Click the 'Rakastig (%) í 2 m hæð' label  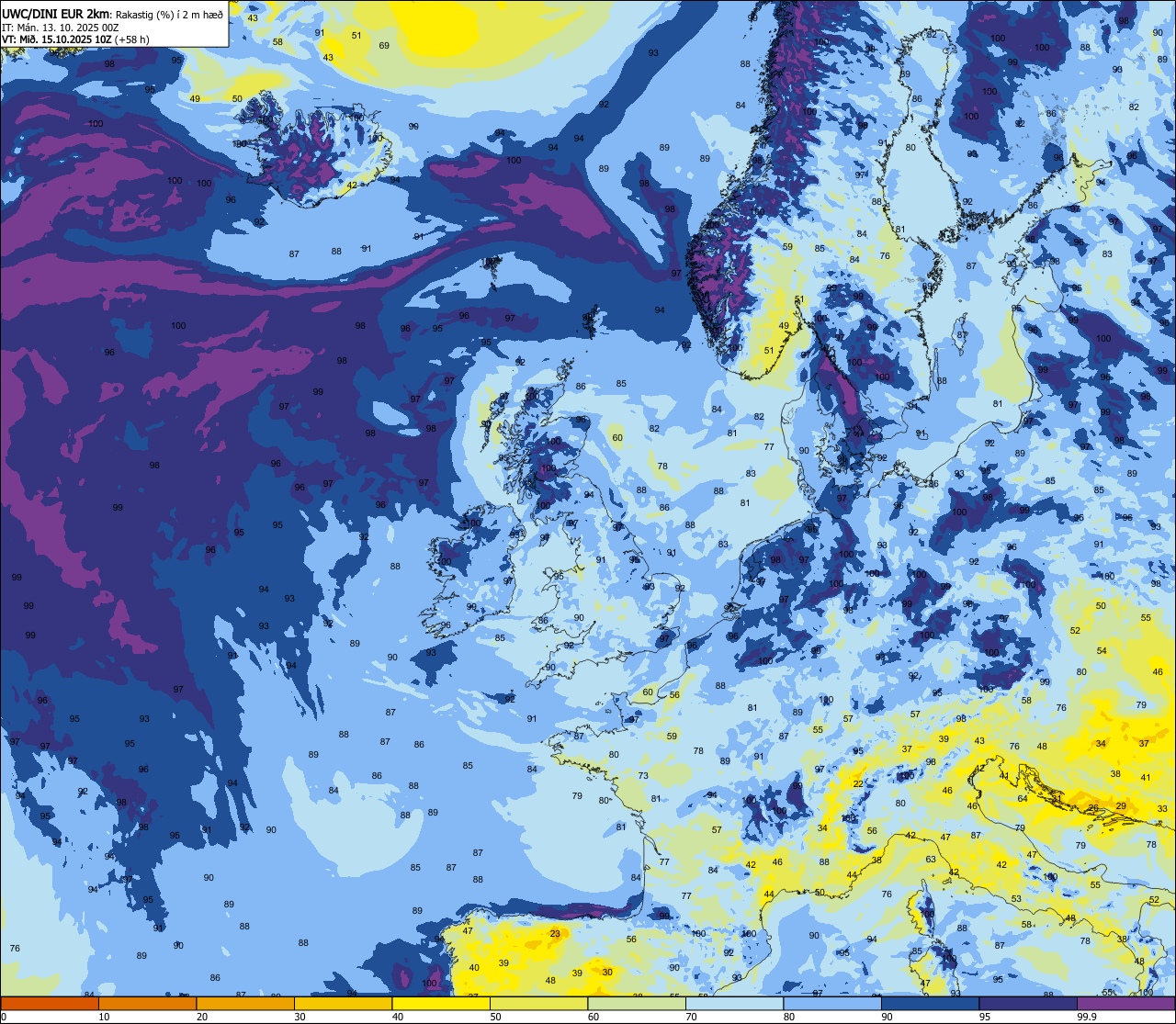pos(169,14)
